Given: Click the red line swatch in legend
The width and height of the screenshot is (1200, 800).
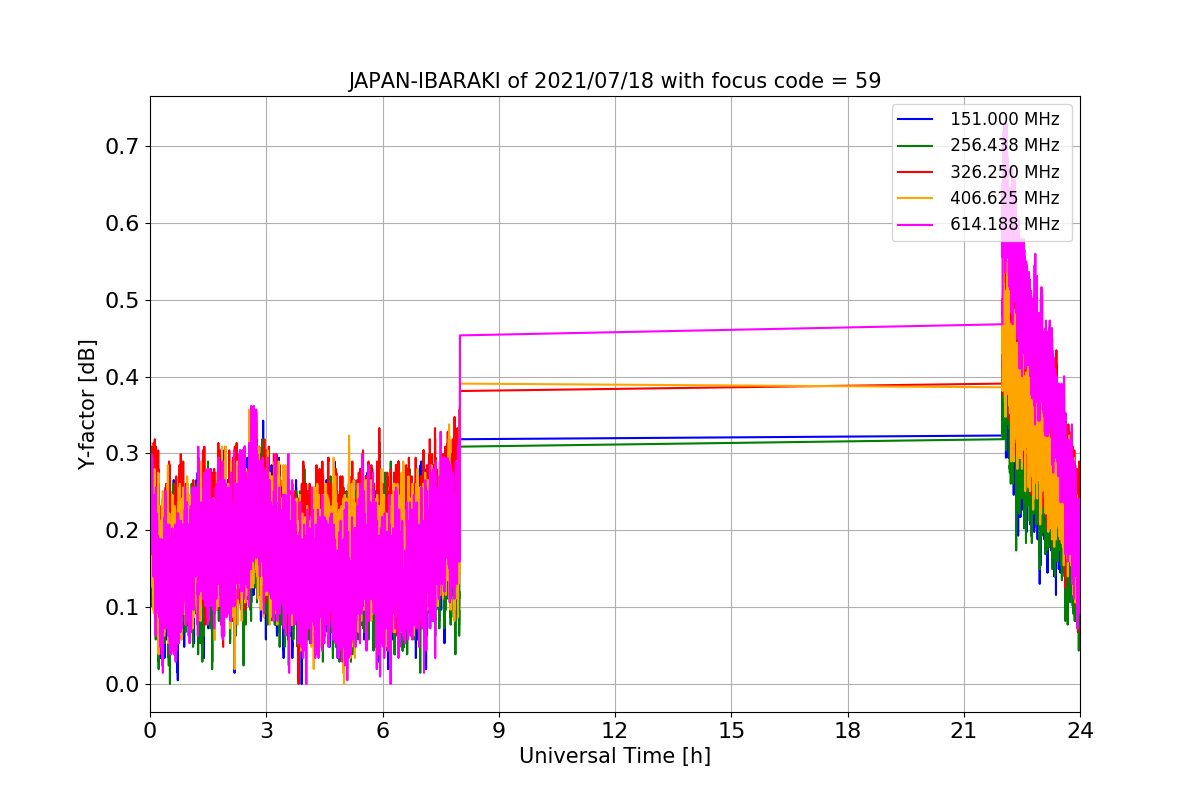Looking at the screenshot, I should pyautogui.click(x=916, y=172).
